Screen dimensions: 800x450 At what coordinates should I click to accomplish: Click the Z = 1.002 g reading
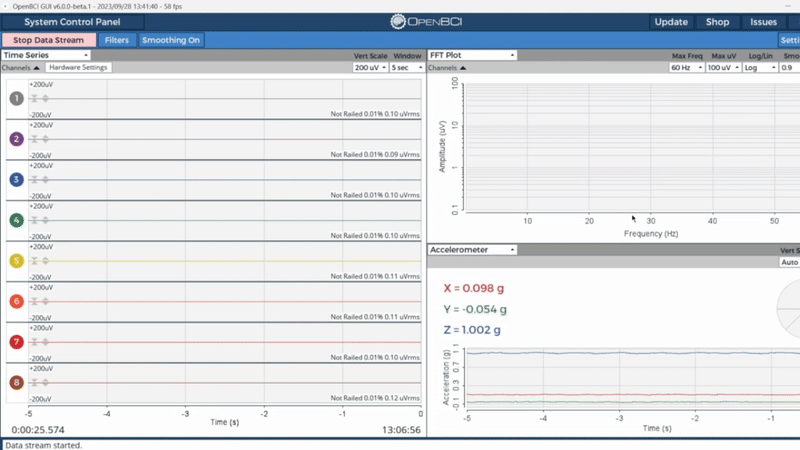472,330
